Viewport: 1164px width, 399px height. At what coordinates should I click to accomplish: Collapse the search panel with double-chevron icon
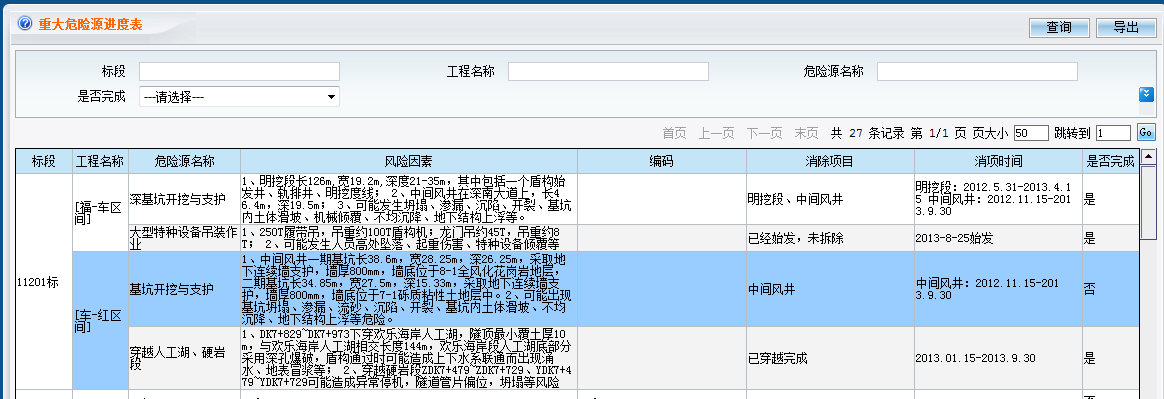click(x=1145, y=94)
